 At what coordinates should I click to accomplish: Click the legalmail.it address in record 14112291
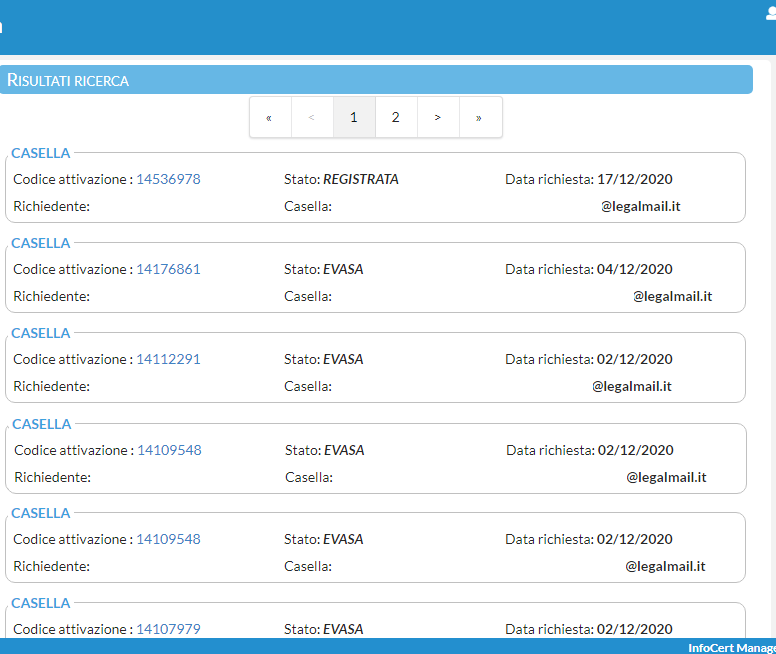click(x=631, y=386)
